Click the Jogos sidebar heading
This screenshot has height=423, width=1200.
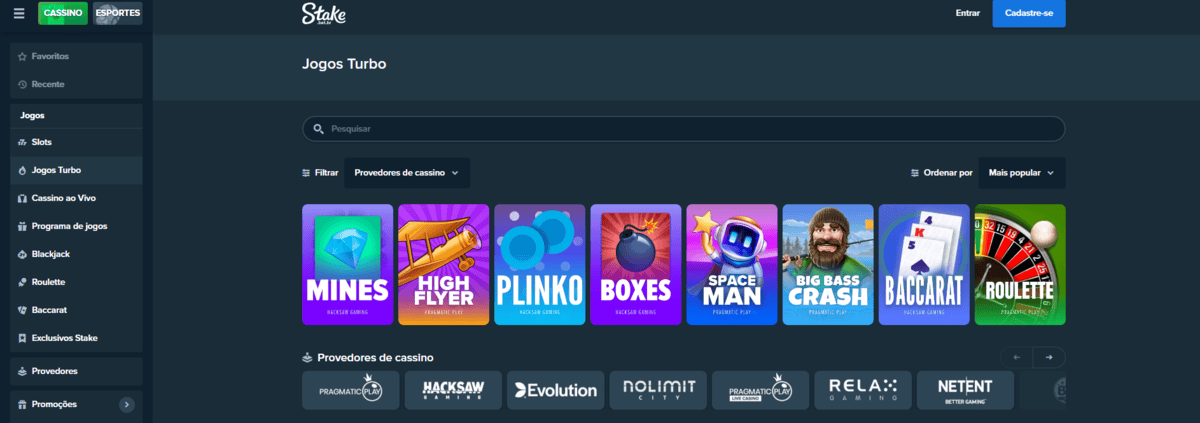pyautogui.click(x=32, y=116)
